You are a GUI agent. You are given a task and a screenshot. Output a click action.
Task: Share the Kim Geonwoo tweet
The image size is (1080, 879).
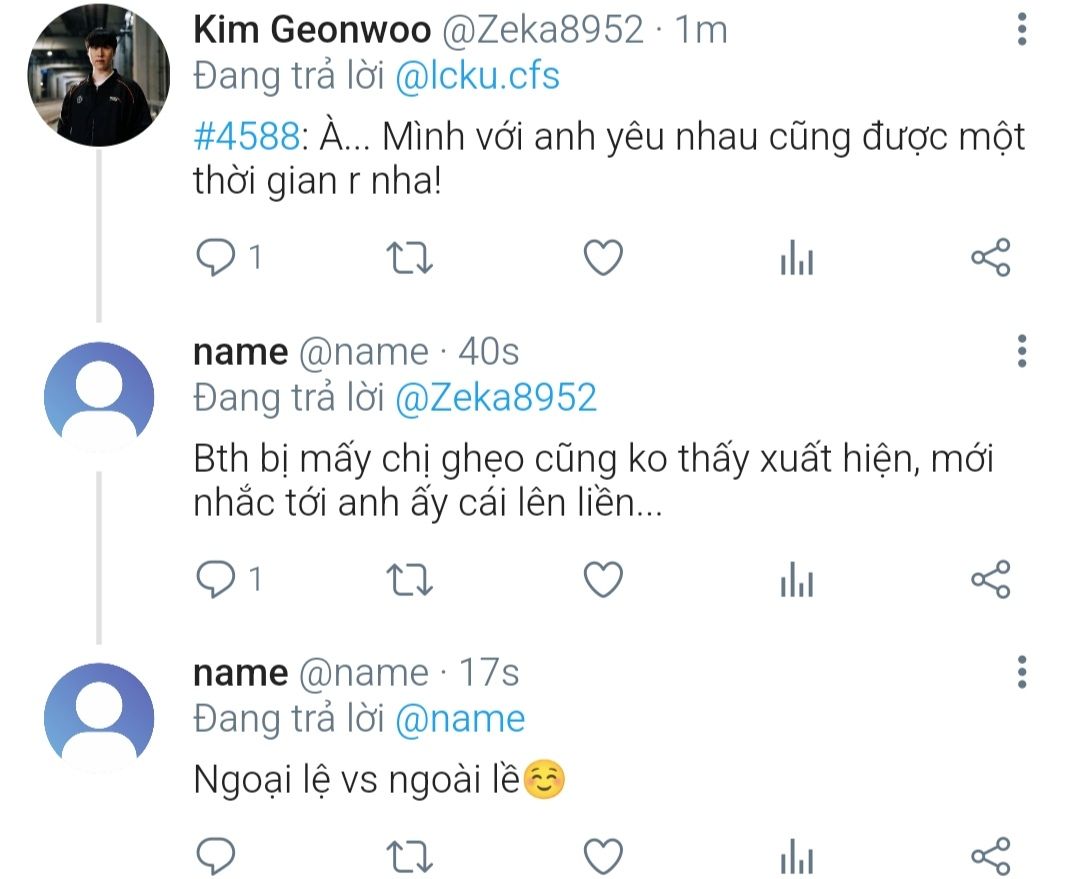991,259
